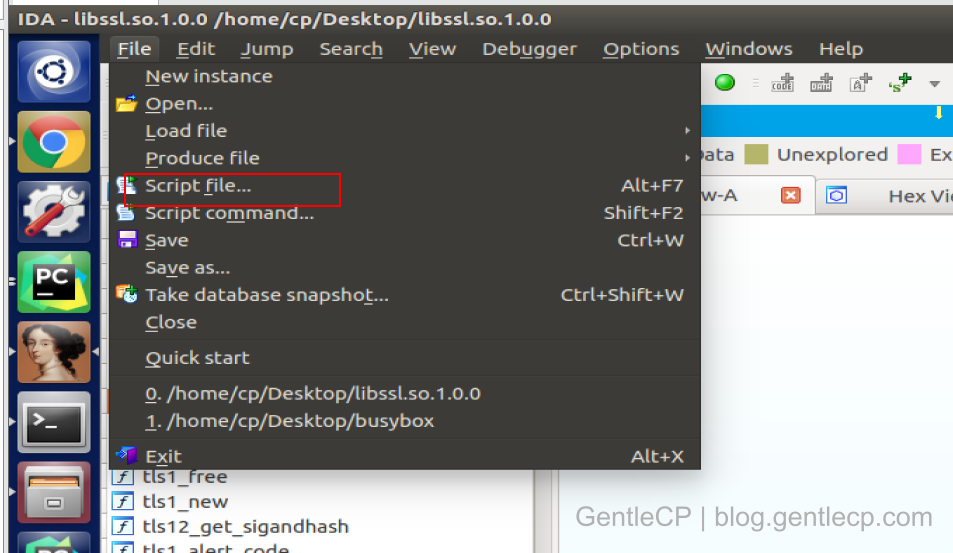The height and width of the screenshot is (553, 953).
Task: Open the toolbar overflow dropdown arrow
Action: point(935,84)
